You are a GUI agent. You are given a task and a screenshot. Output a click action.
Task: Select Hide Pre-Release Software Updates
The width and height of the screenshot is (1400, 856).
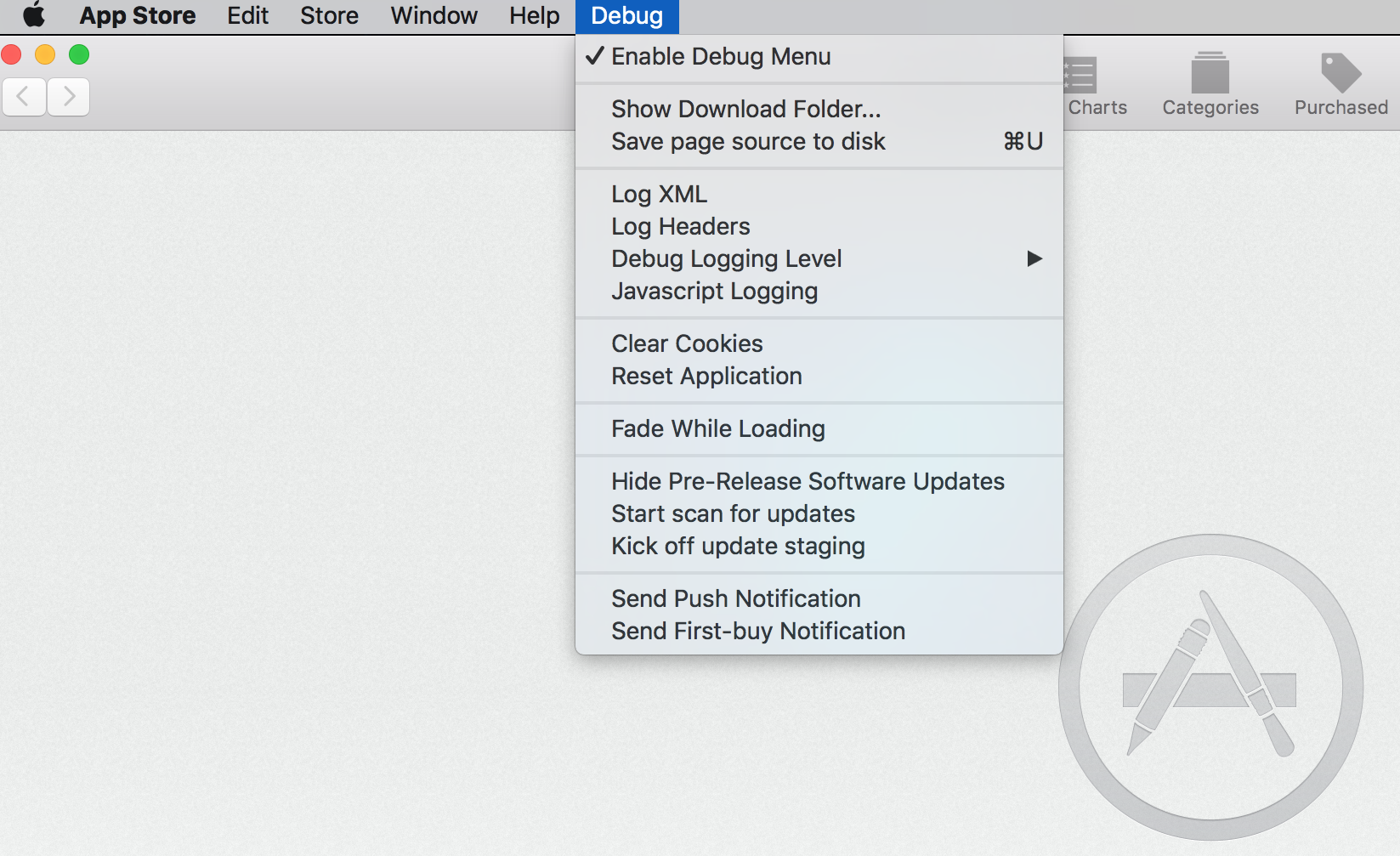click(819, 481)
